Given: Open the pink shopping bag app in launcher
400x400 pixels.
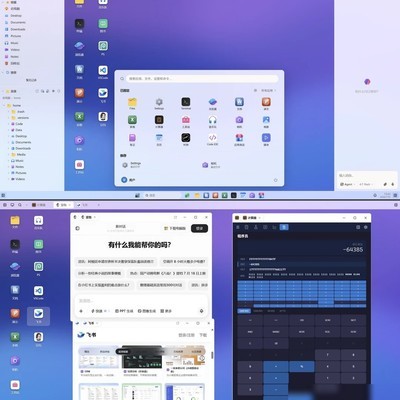Looking at the screenshot, I should 186,120.
